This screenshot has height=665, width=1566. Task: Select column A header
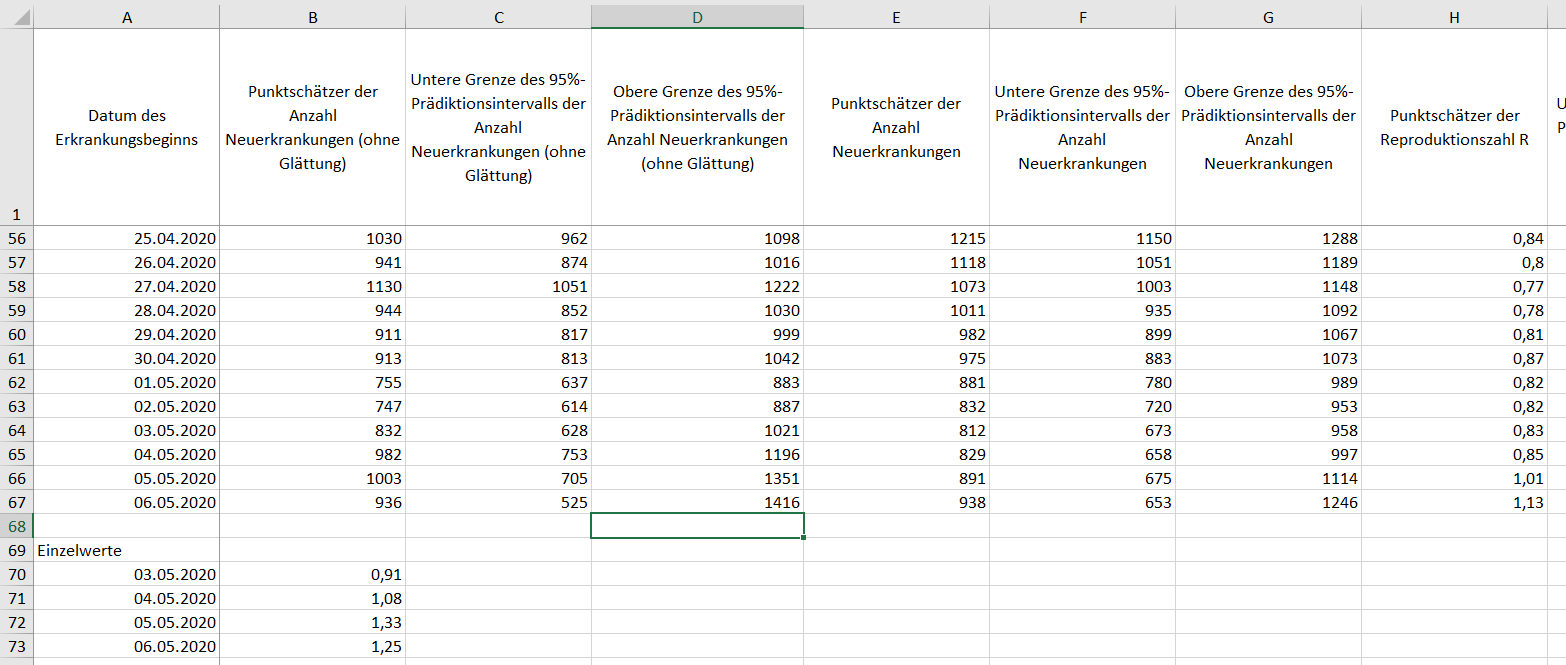pos(126,17)
